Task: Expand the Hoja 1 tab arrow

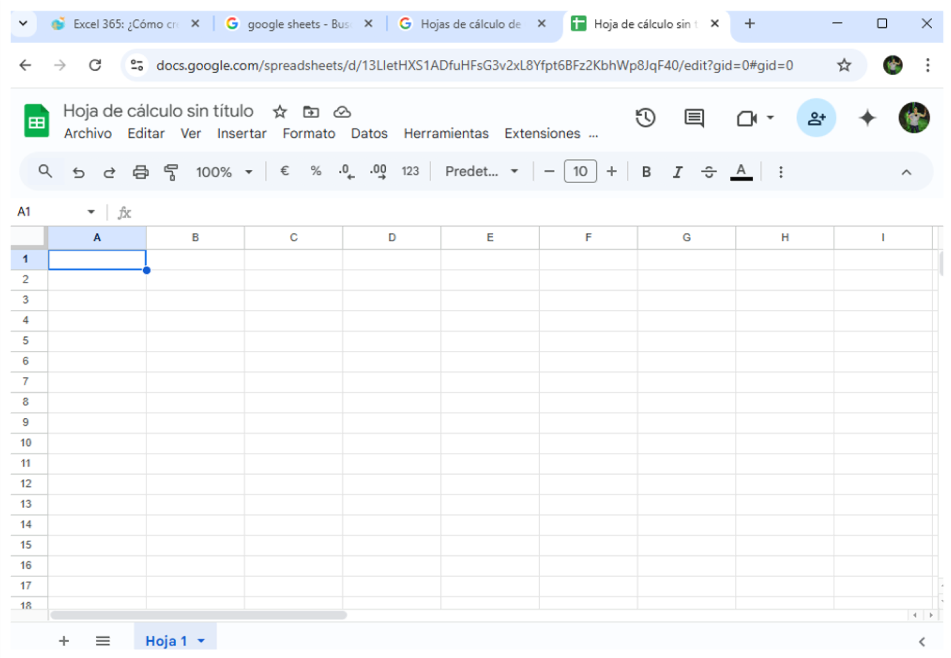Action: 201,641
